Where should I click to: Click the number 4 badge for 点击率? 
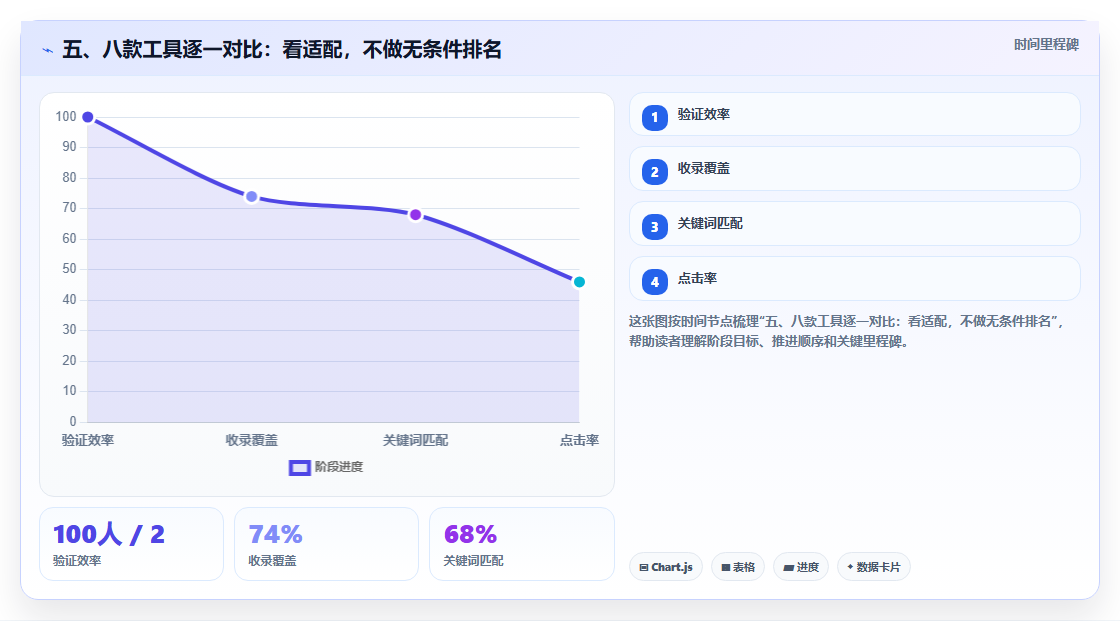point(654,282)
